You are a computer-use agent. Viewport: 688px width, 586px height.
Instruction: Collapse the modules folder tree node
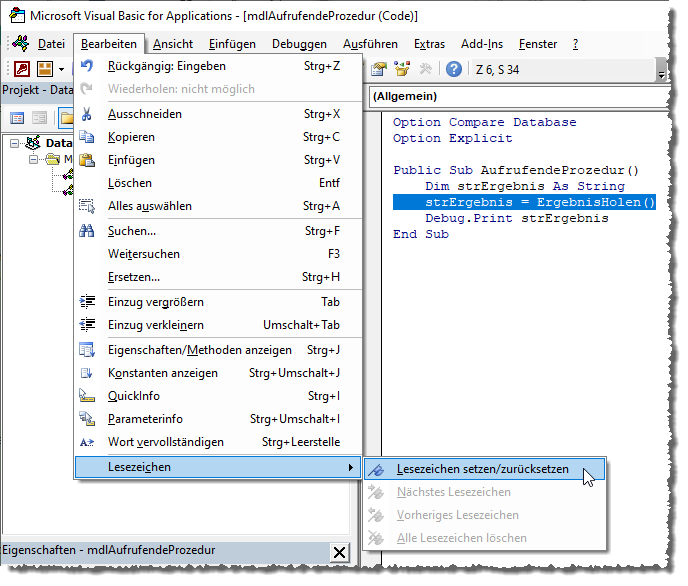(33, 159)
